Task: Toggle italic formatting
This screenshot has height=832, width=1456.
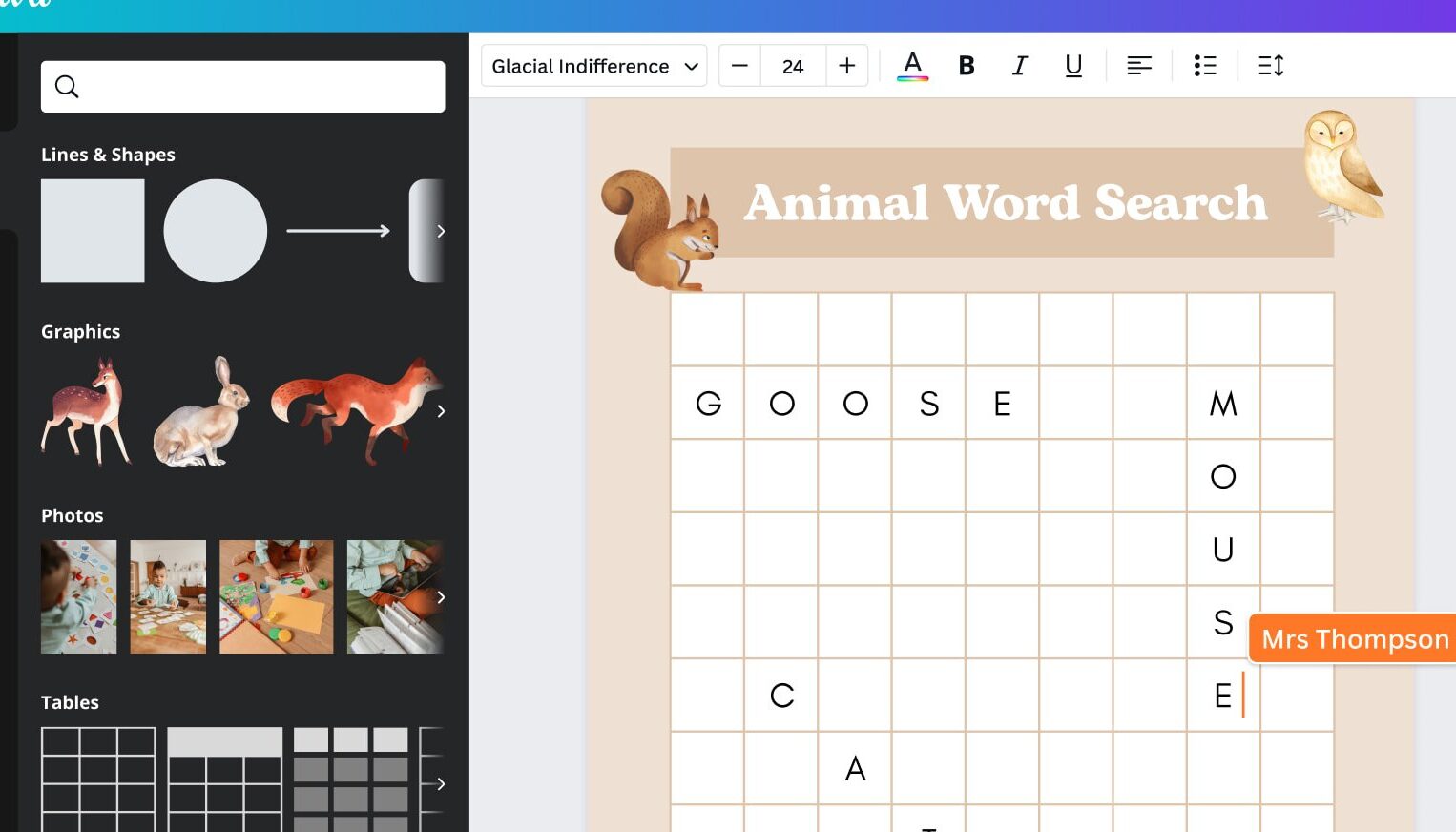Action: pyautogui.click(x=1020, y=66)
